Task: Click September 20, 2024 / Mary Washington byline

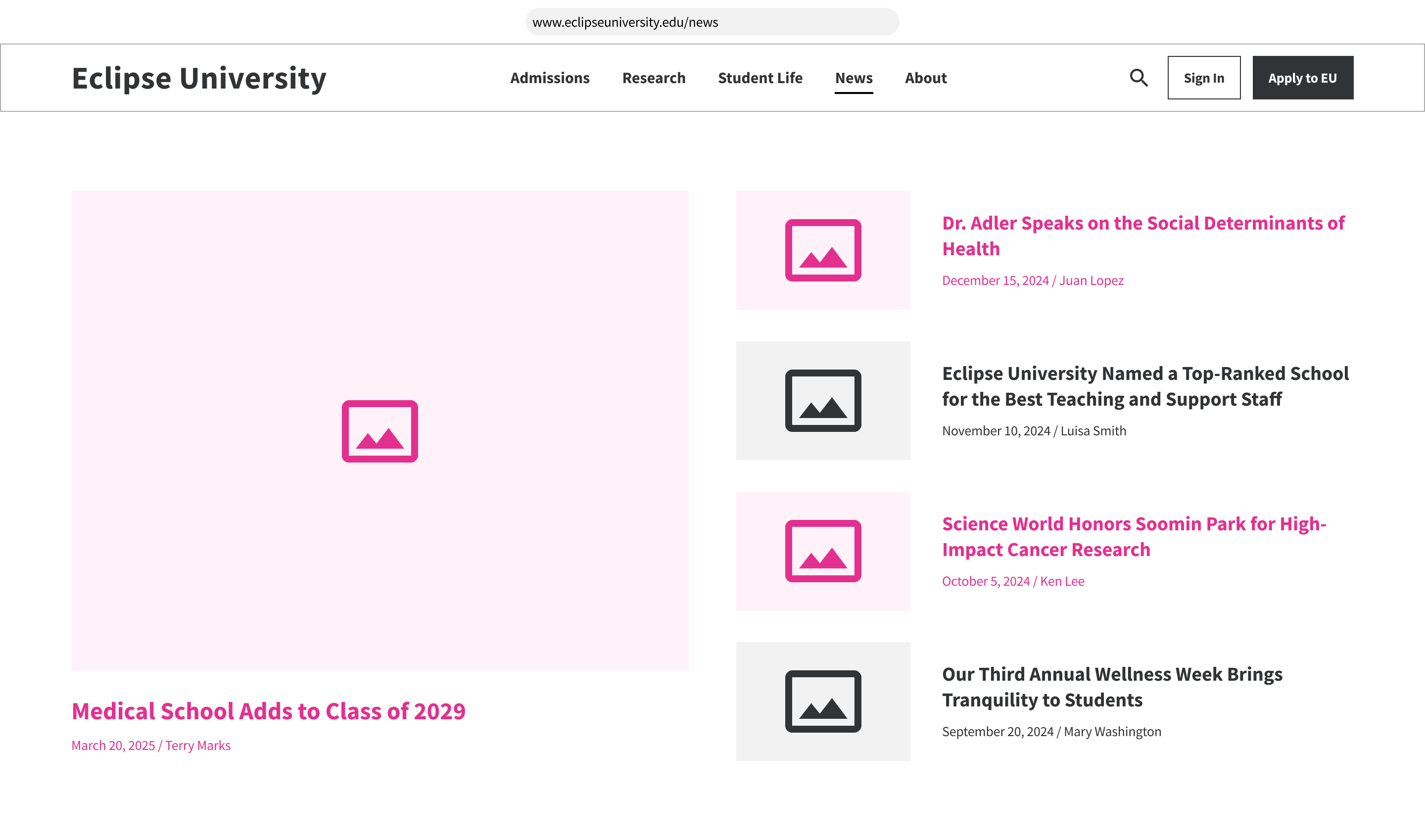Action: [x=1051, y=731]
